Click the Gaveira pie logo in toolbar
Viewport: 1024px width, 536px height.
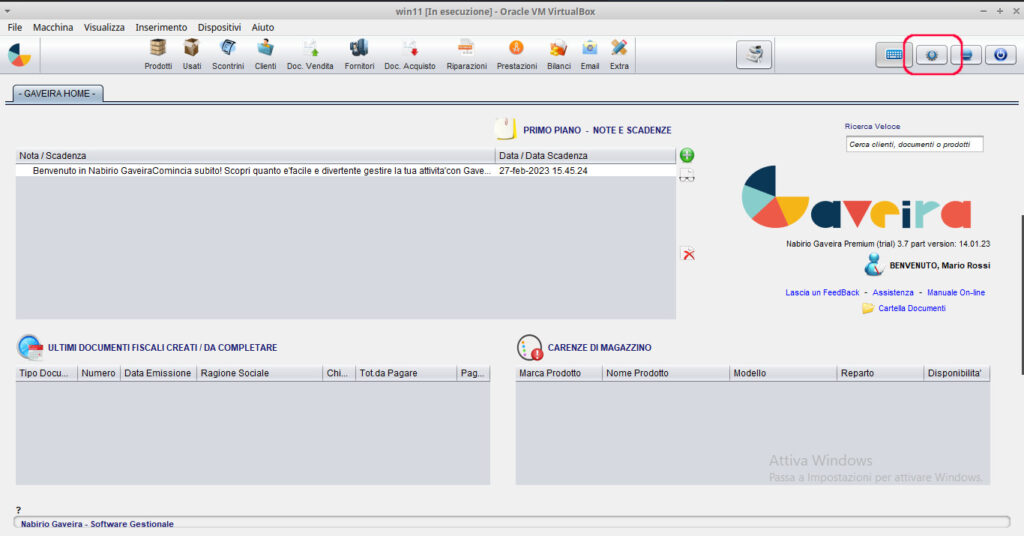tap(20, 55)
